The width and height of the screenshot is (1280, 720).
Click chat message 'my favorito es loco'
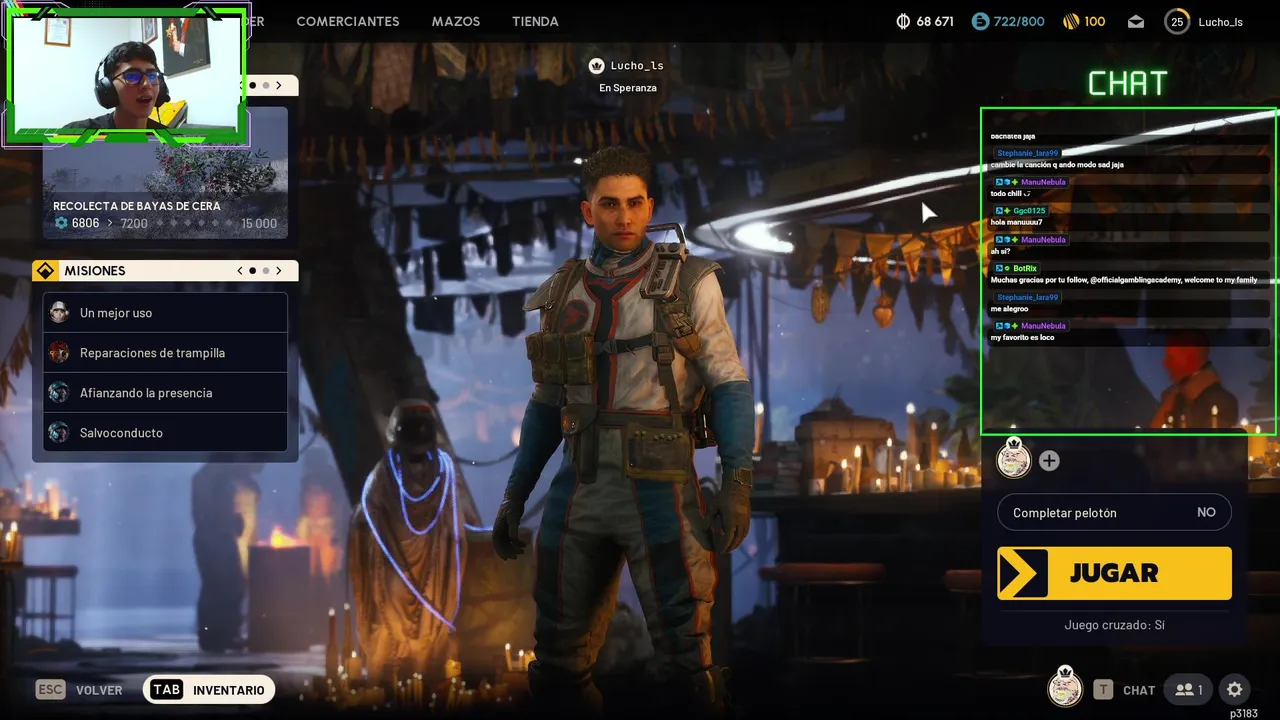(x=1023, y=338)
